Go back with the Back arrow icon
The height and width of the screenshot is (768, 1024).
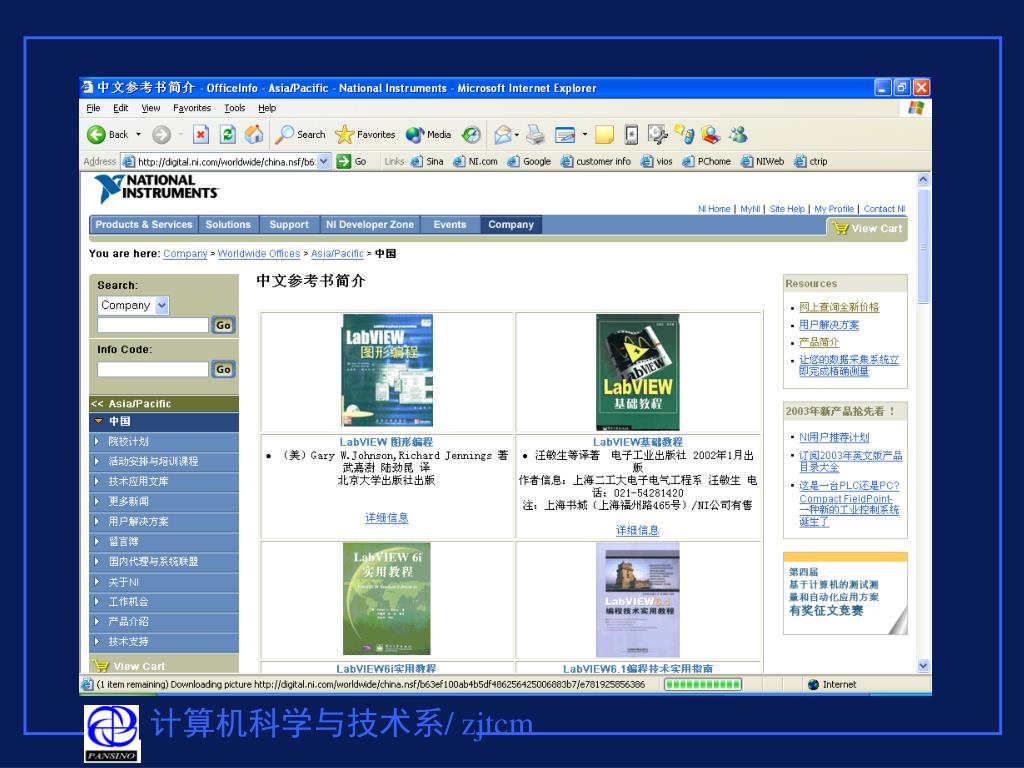tap(96, 135)
